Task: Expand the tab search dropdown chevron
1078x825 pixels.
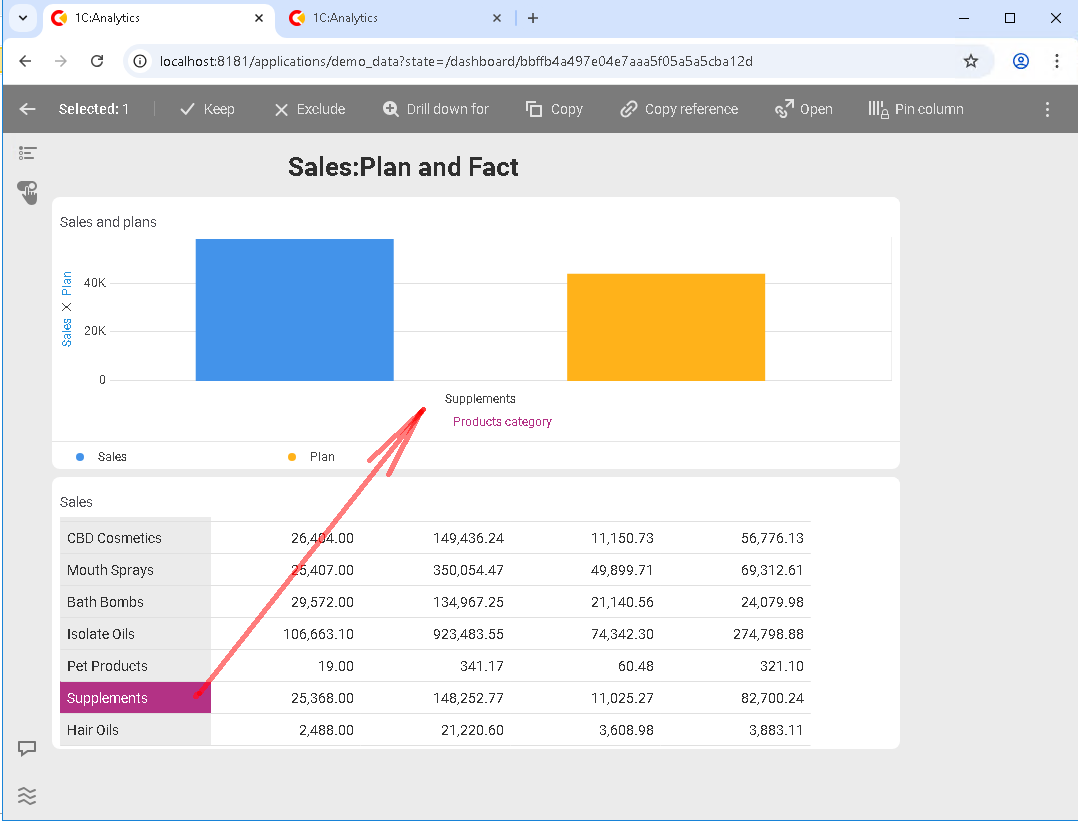Action: click(x=23, y=18)
